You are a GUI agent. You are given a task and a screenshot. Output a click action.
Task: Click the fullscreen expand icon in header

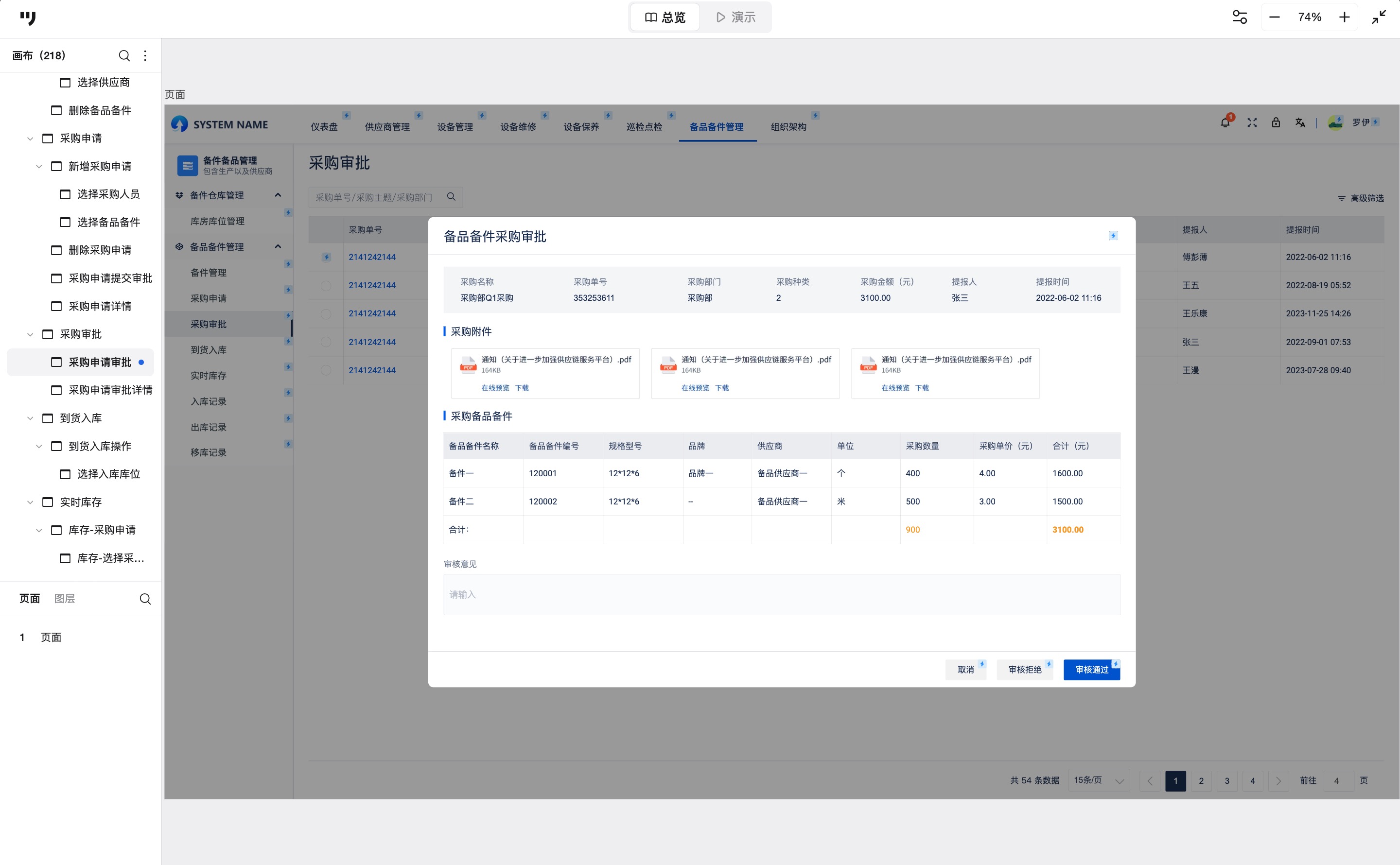1252,123
